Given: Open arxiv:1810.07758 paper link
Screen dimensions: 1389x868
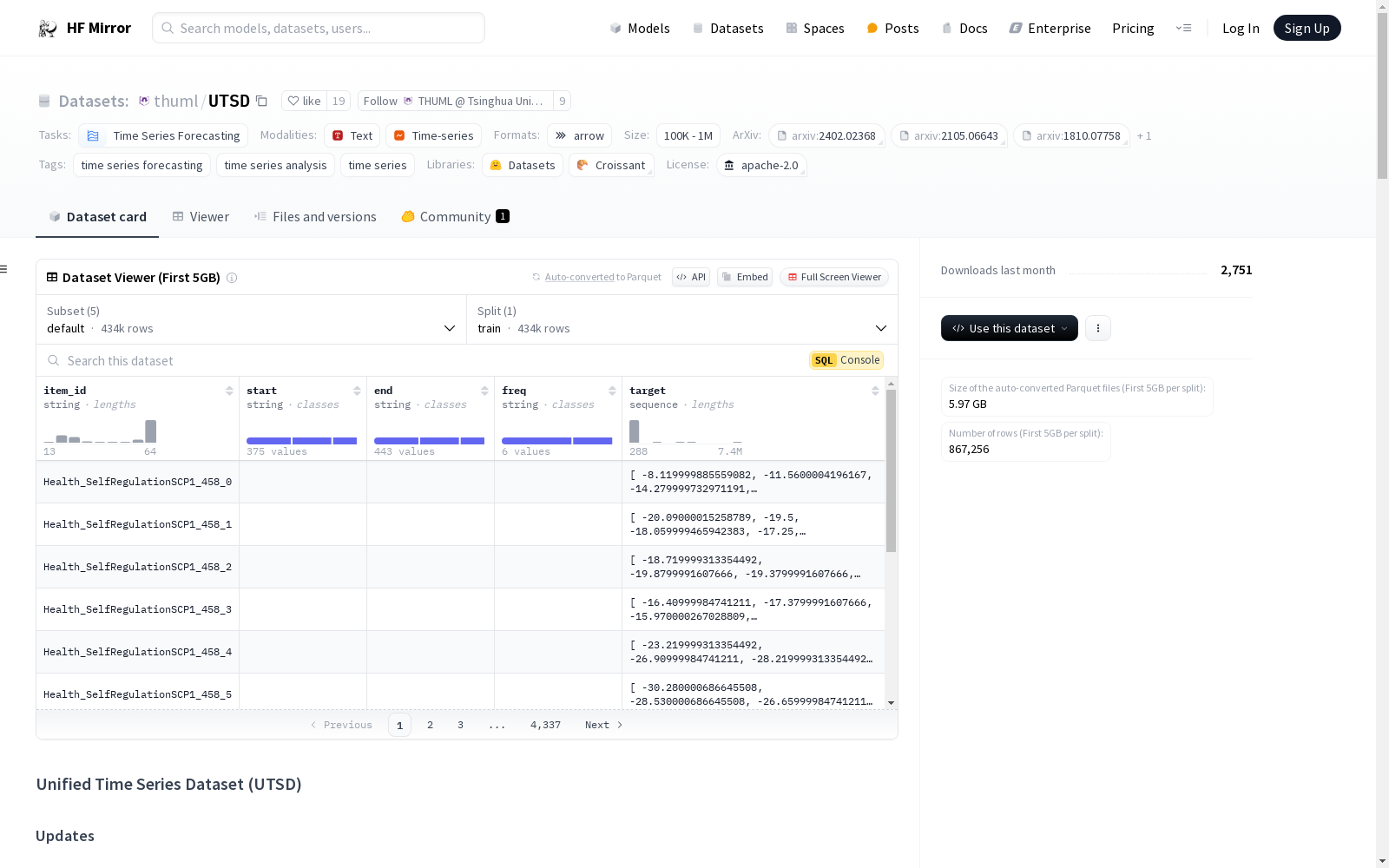Looking at the screenshot, I should [1071, 135].
